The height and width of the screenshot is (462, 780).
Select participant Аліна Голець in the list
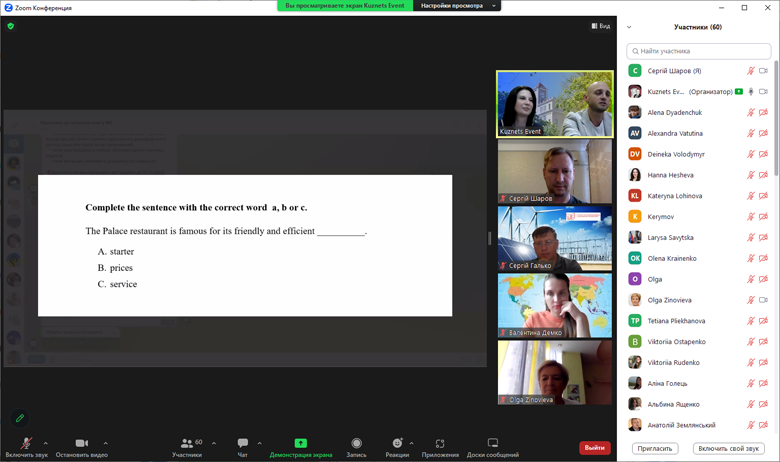click(x=698, y=383)
